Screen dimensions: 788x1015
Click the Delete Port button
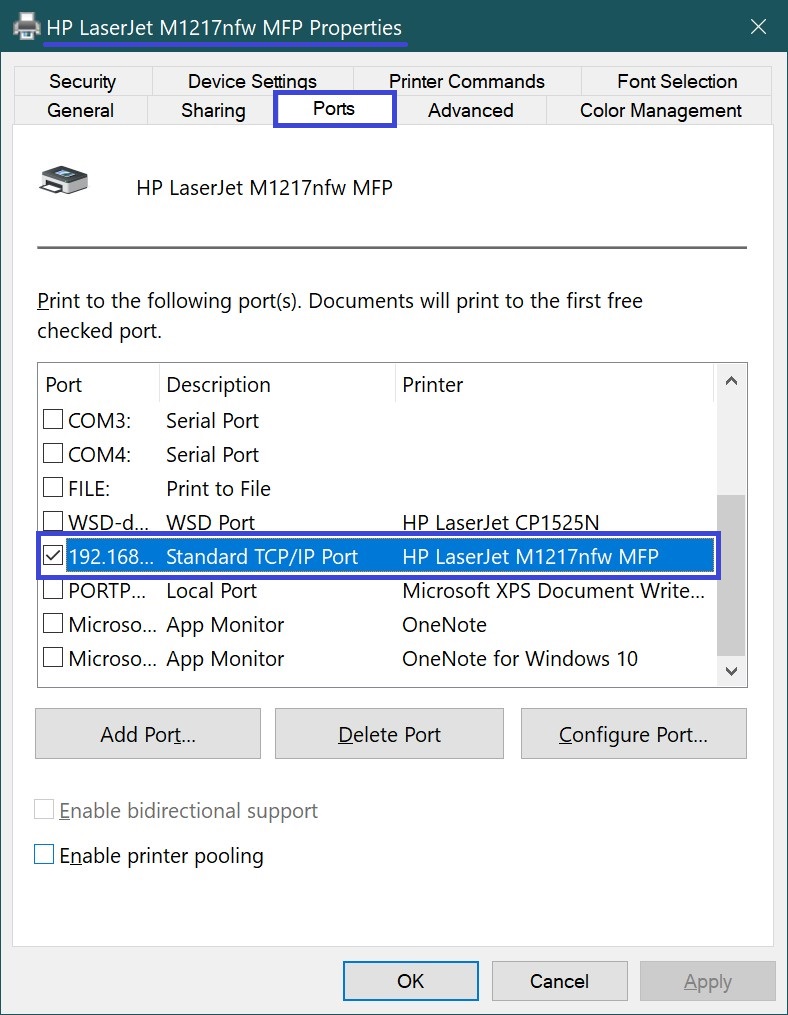coord(389,733)
